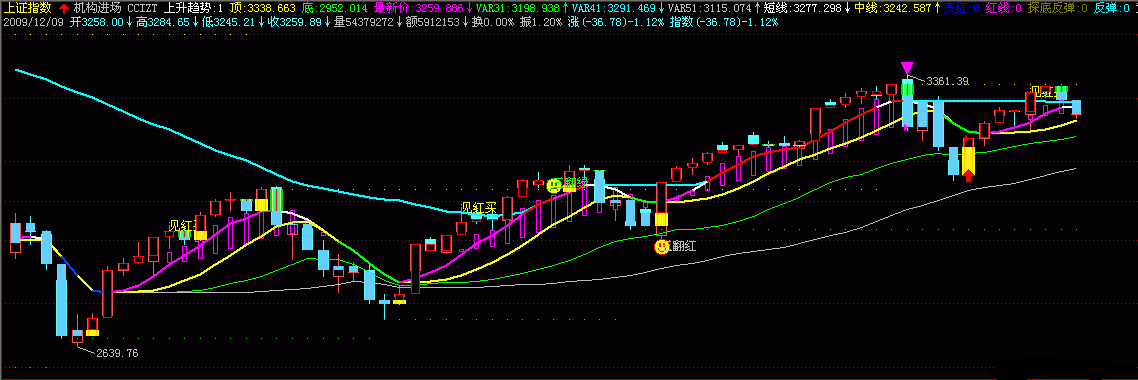The height and width of the screenshot is (380, 1138).
Task: Select the 探底反弹:0 indicator value
Action: [x=1057, y=9]
